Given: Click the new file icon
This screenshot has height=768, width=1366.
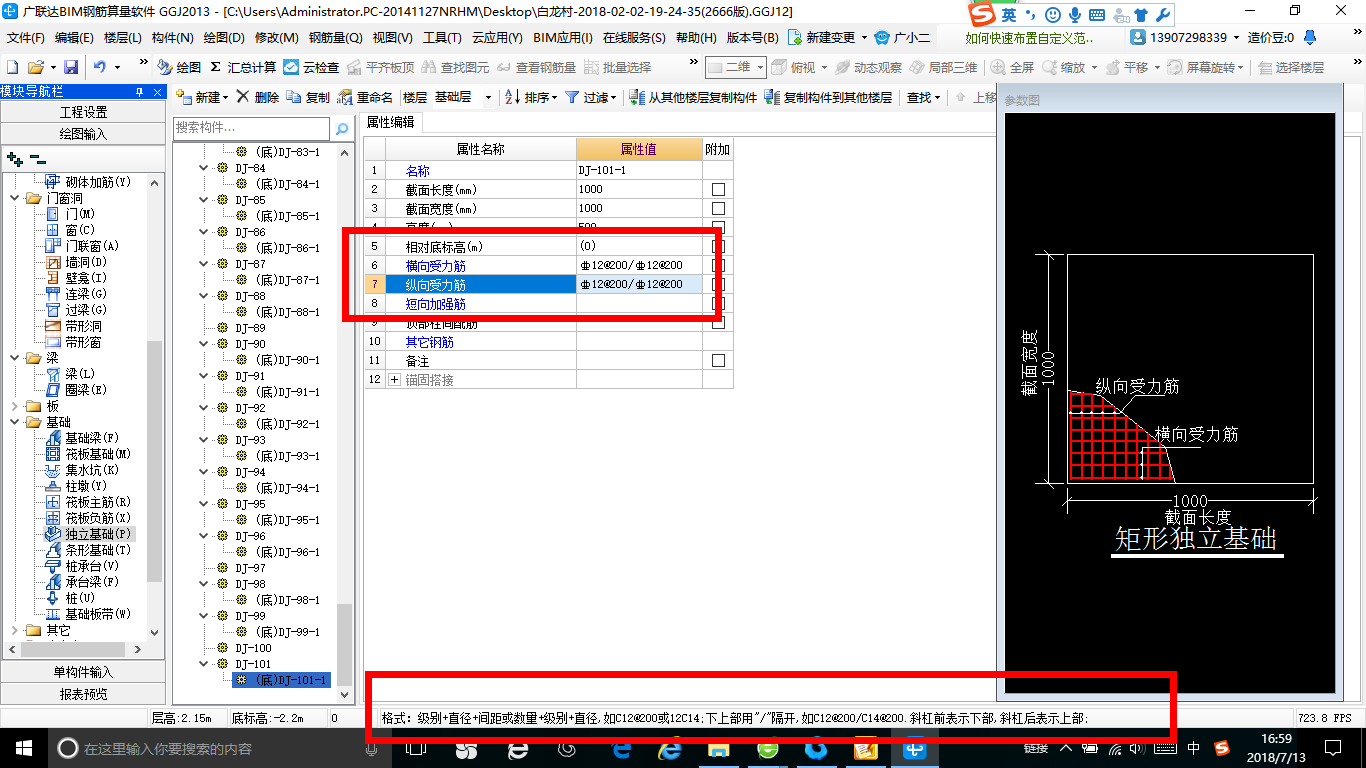Looking at the screenshot, I should [12, 67].
